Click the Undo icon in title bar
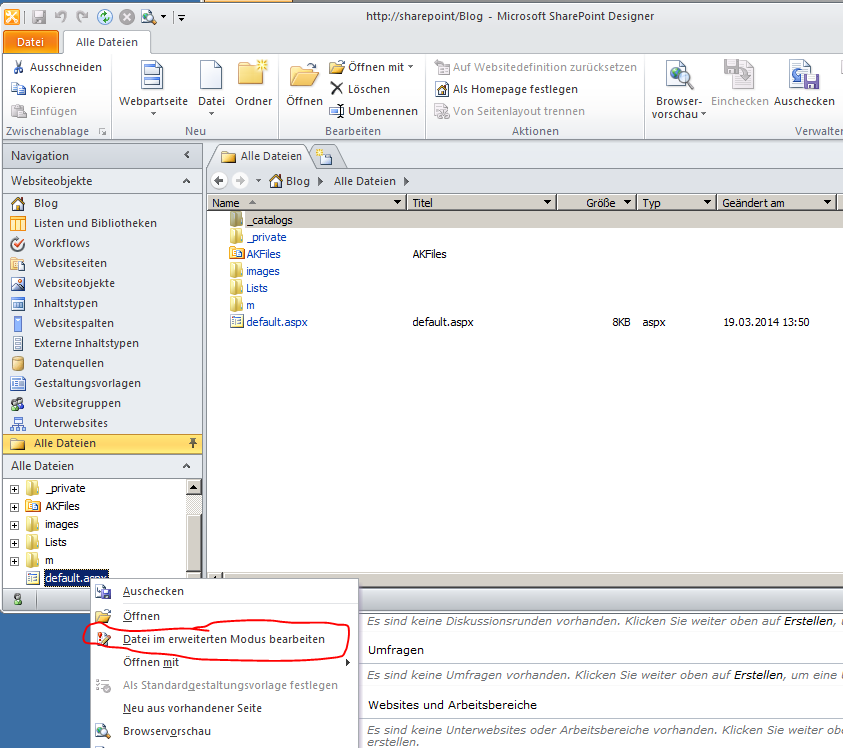 tap(60, 17)
